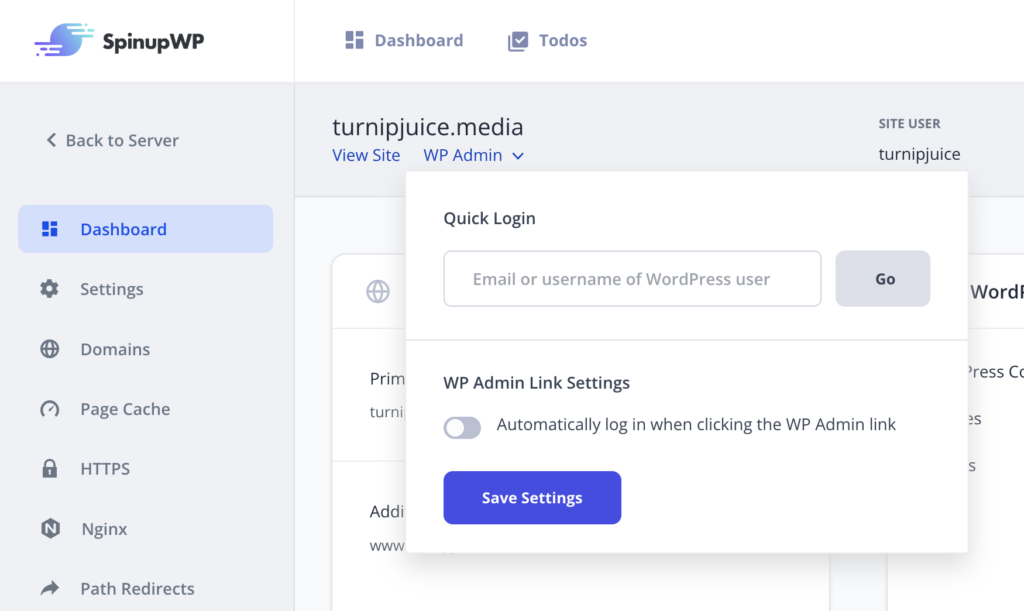The height and width of the screenshot is (611, 1024).
Task: Click the globe icon in the domains card
Action: (x=378, y=291)
